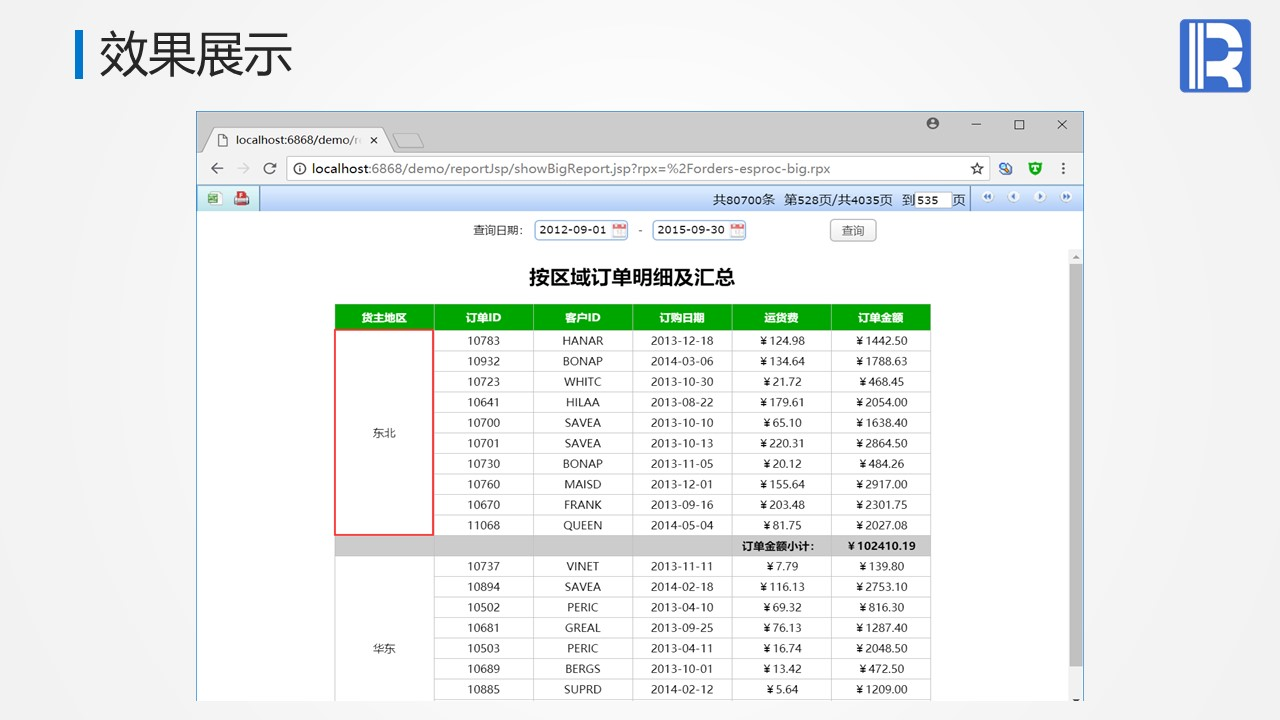The height and width of the screenshot is (720, 1280).
Task: Go to first page of report
Action: [x=988, y=197]
